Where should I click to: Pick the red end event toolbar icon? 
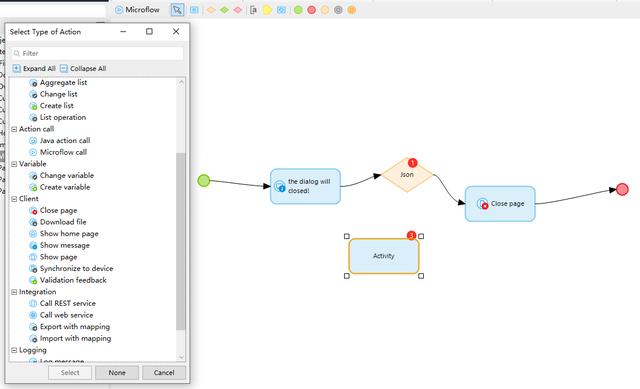[x=311, y=10]
